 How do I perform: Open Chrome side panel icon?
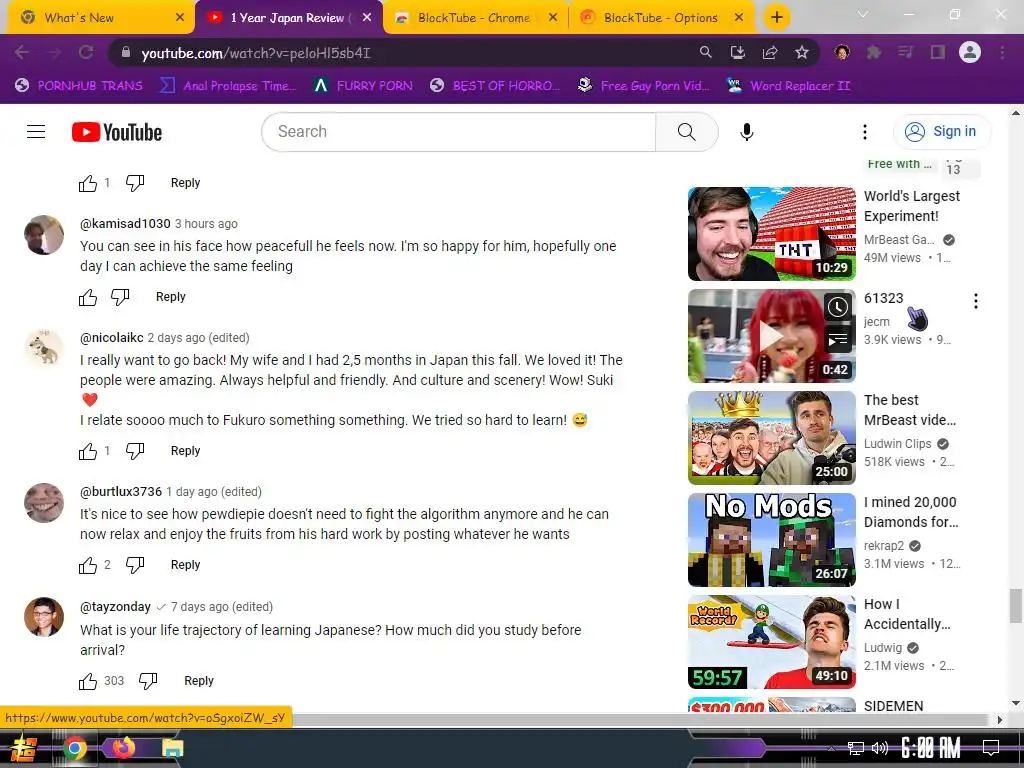tap(938, 52)
